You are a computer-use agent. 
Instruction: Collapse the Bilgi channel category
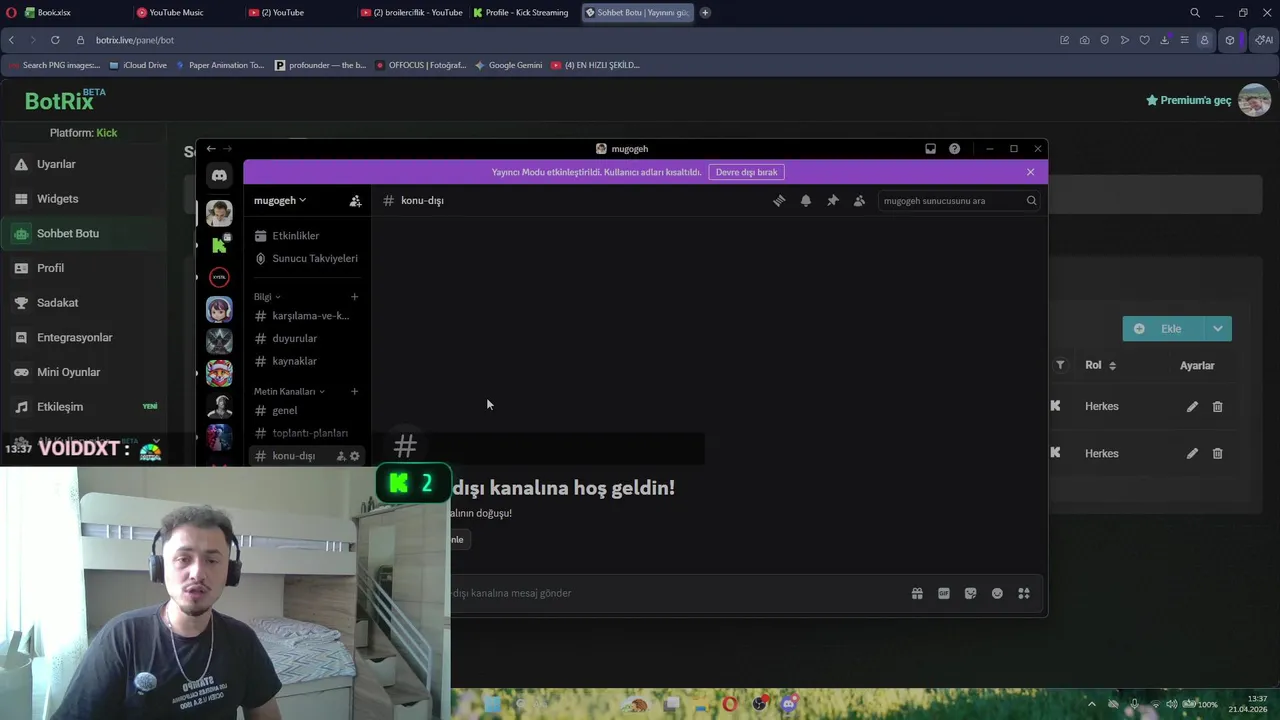click(267, 297)
